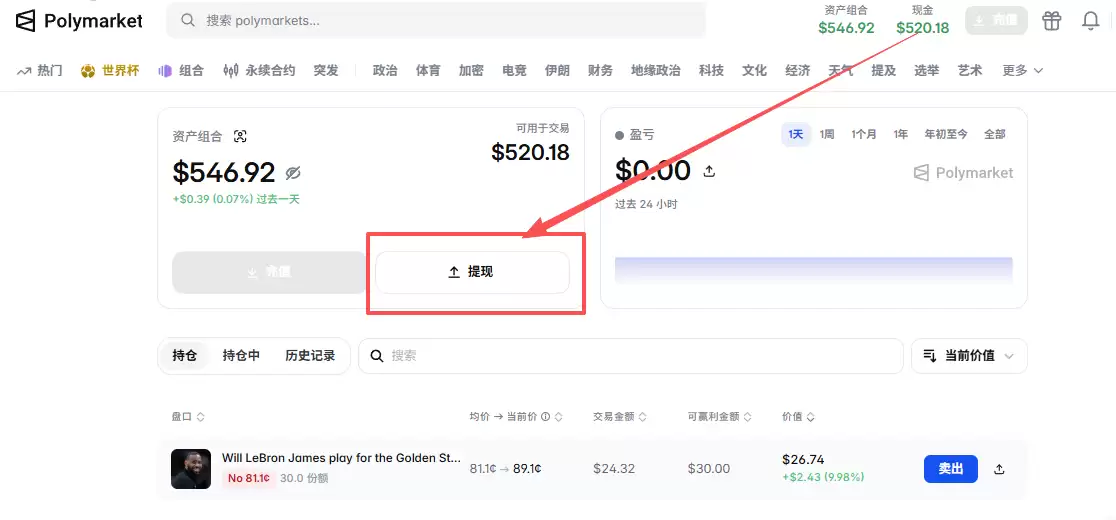Select the 1个月 profit range

click(x=864, y=134)
